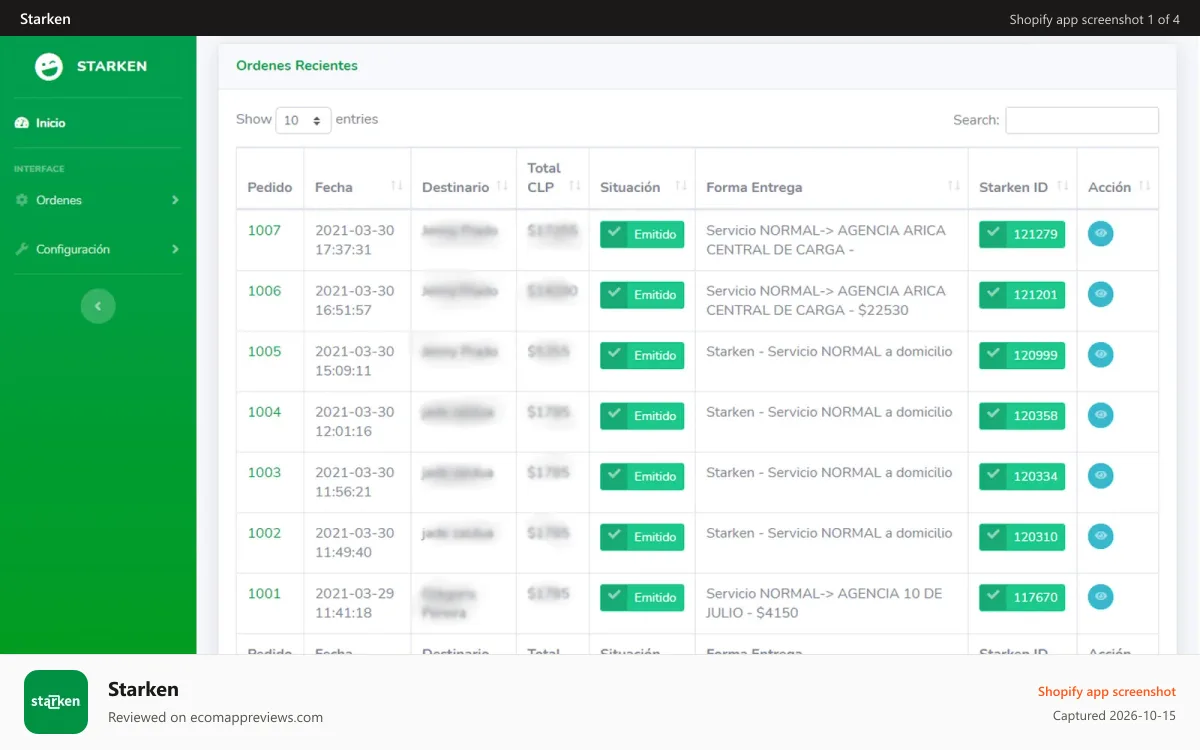Open the Ordenes menu item
1200x750 pixels.
coord(98,200)
